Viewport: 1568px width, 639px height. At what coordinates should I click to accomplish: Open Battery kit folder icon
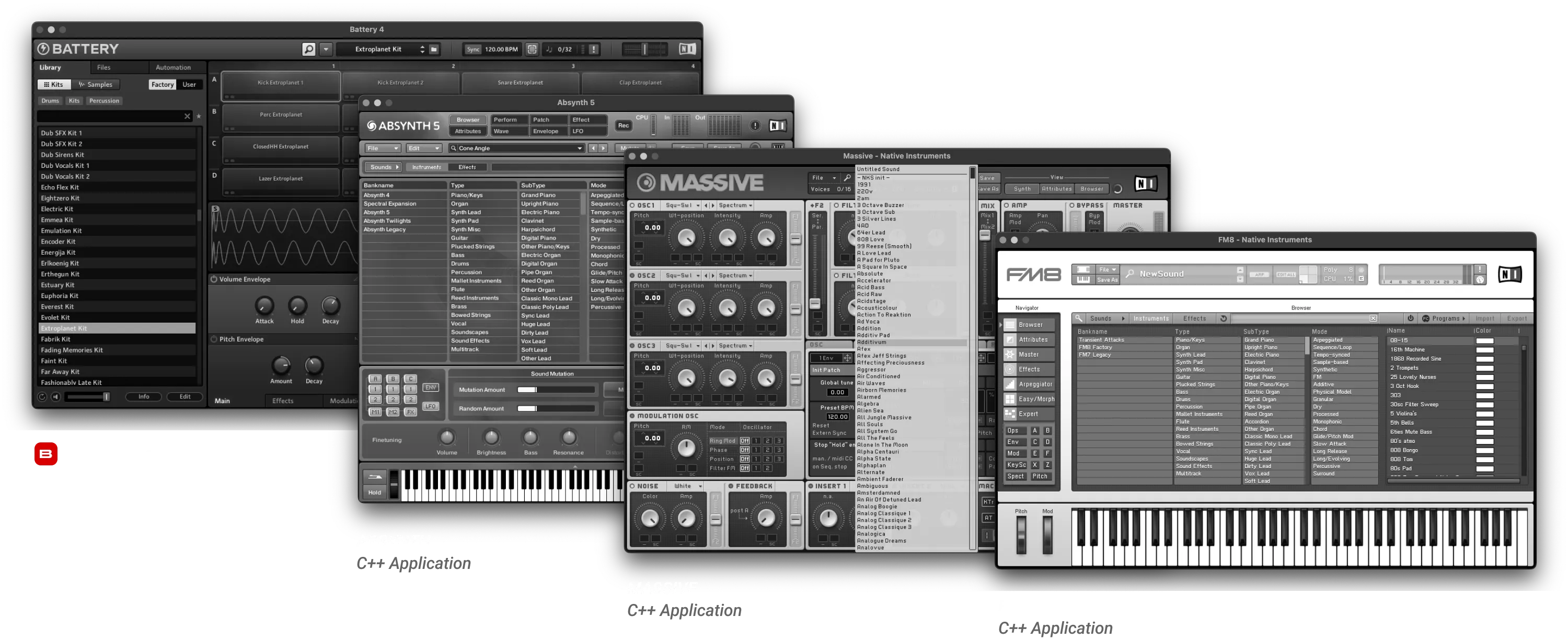coord(434,49)
